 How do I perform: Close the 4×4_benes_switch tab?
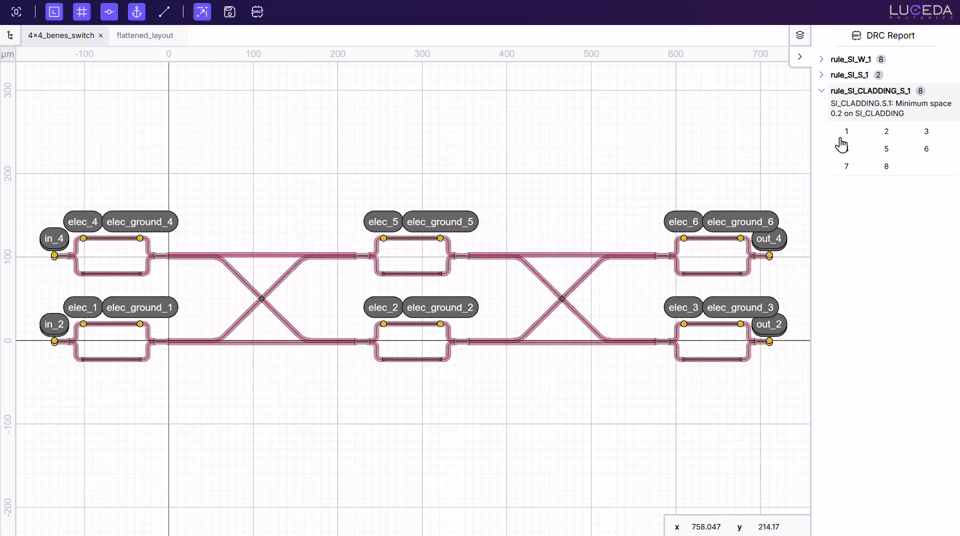coord(101,35)
